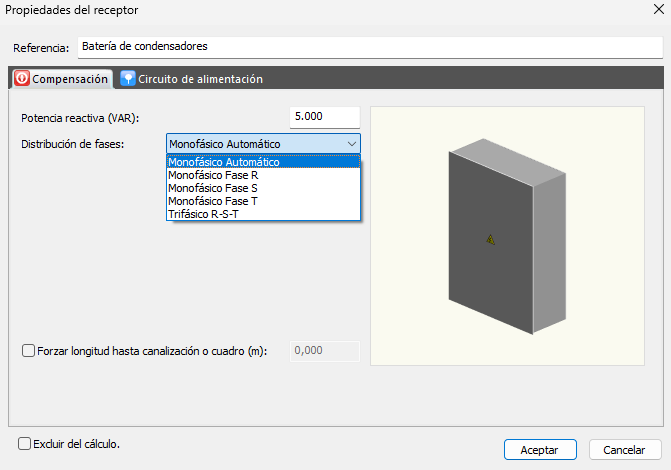Click the small marker on the 3D cabinet
This screenshot has height=470, width=671.
[x=491, y=240]
